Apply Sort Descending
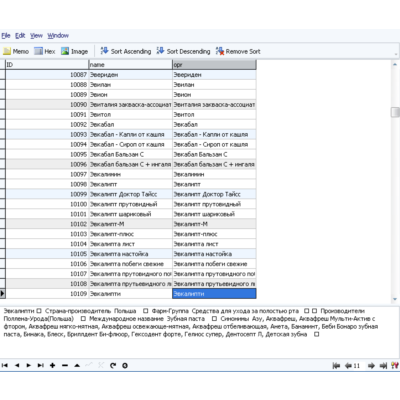Image resolution: width=400 pixels, height=400 pixels. 183,51
